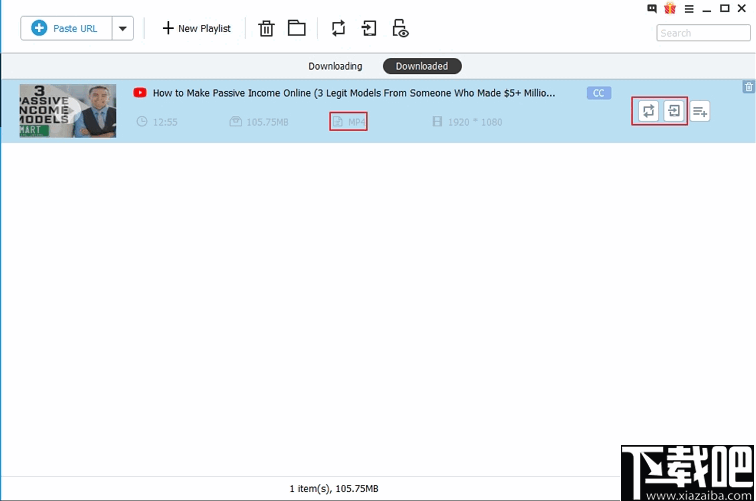Image resolution: width=756 pixels, height=501 pixels.
Task: Open the hamburger menu icon
Action: click(689, 9)
